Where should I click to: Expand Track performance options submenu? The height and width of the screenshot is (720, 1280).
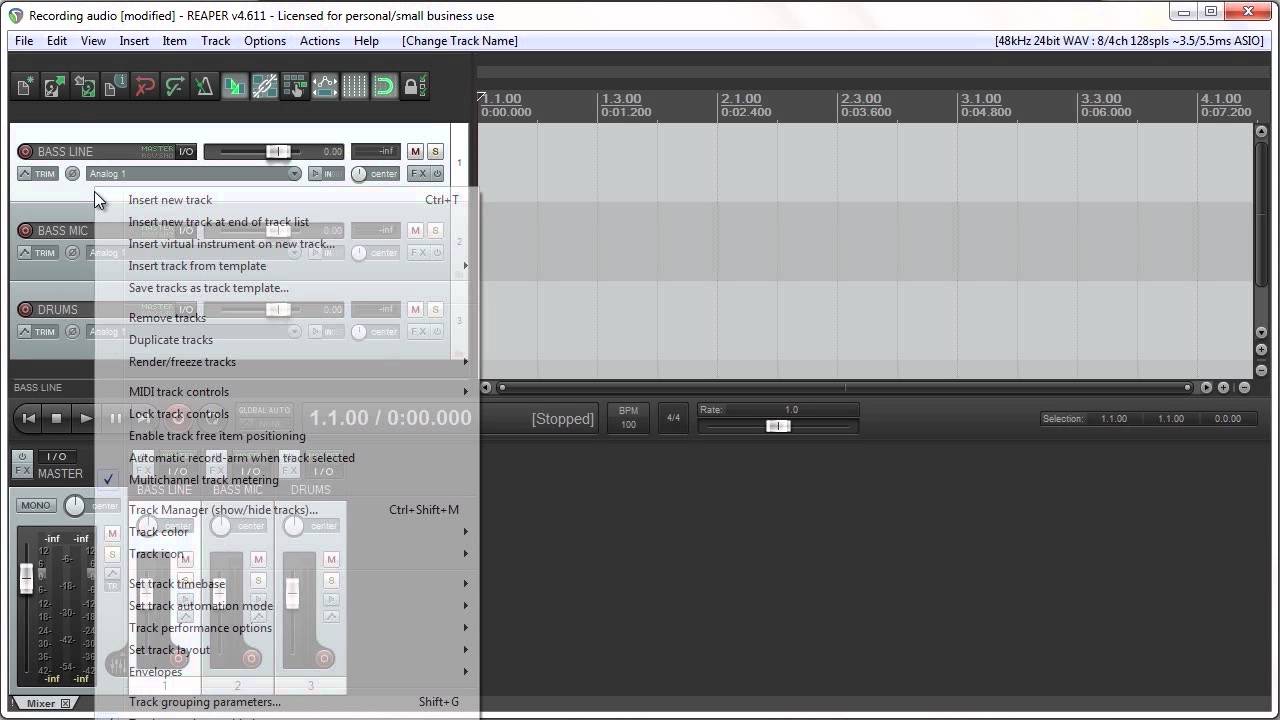tap(287, 628)
